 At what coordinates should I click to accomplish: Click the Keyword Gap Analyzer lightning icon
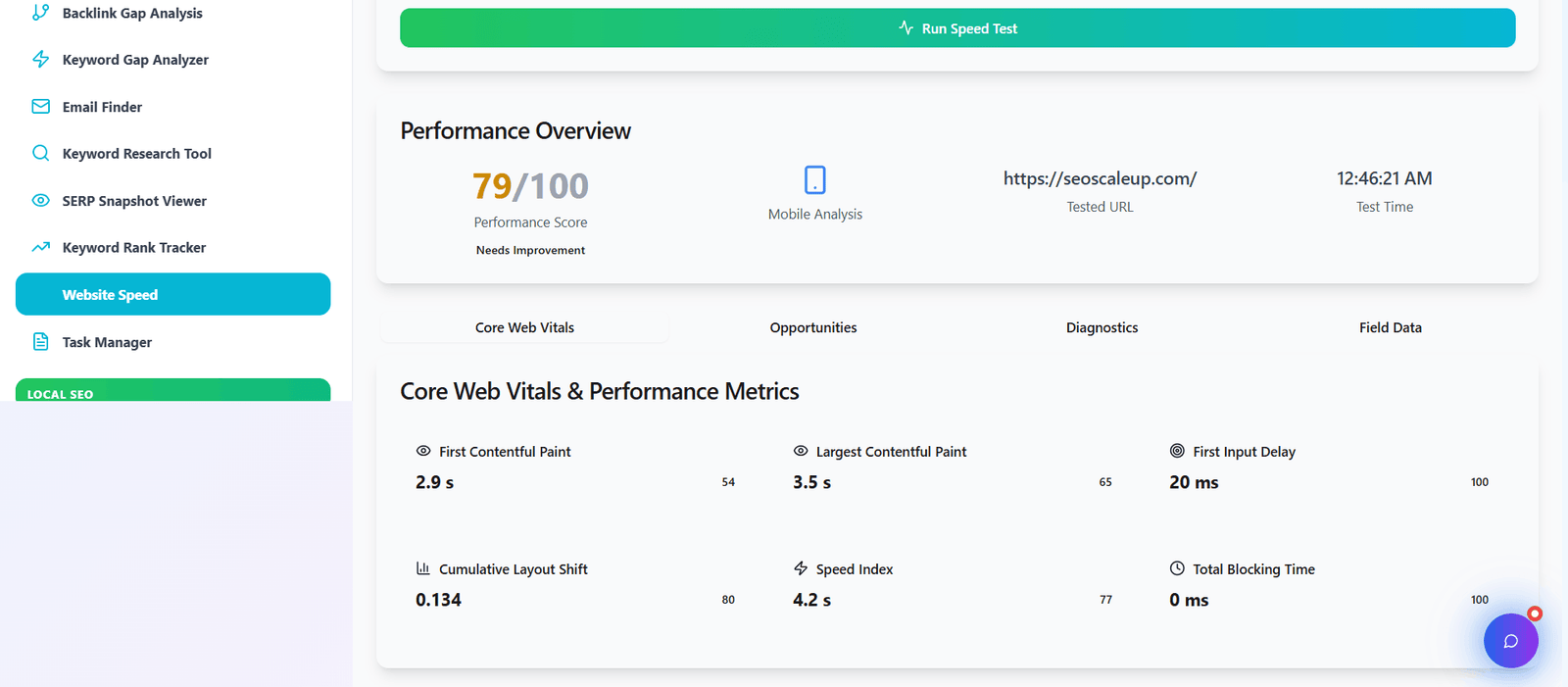(x=40, y=59)
